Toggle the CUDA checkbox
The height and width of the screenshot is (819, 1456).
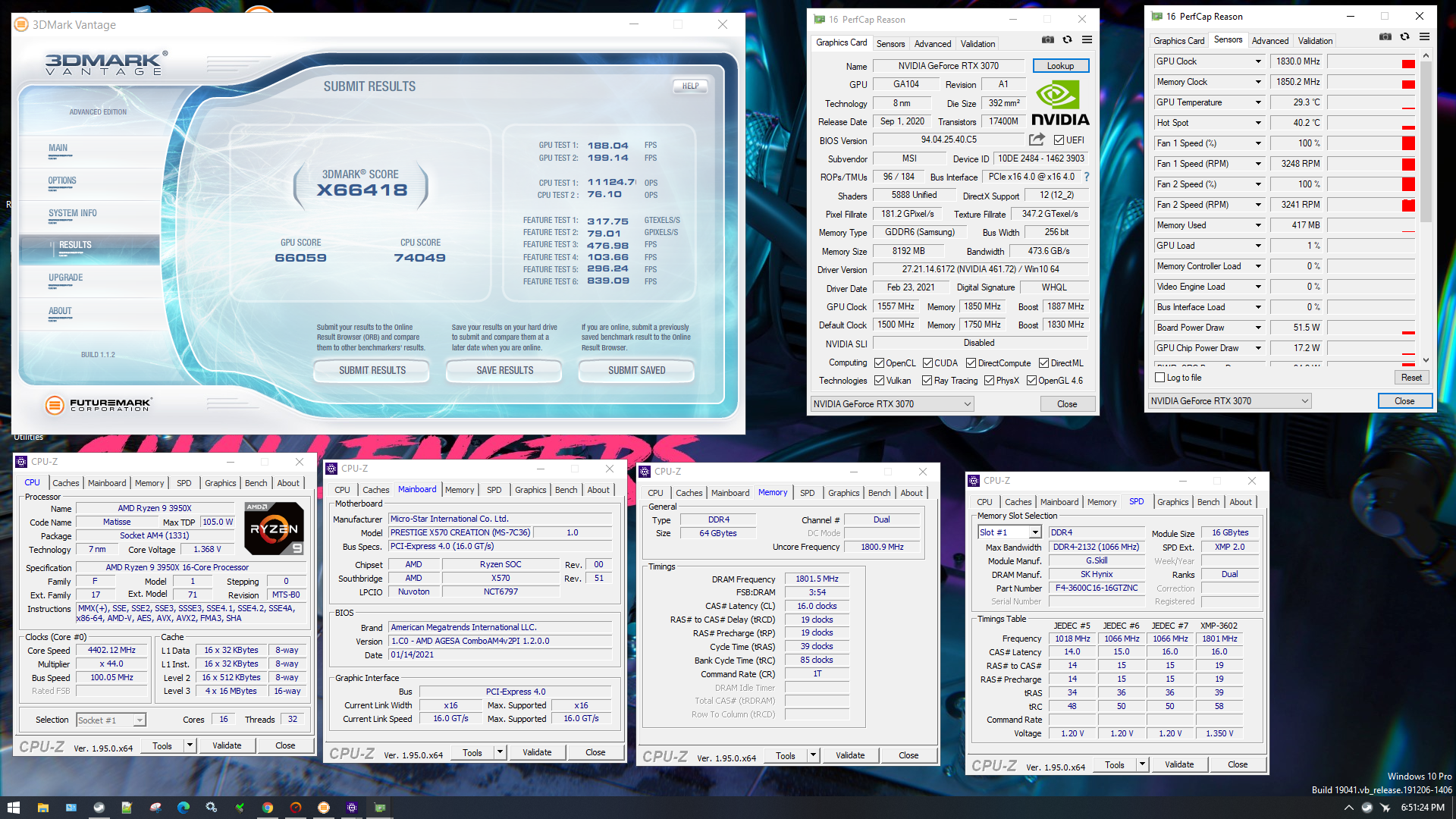click(927, 363)
